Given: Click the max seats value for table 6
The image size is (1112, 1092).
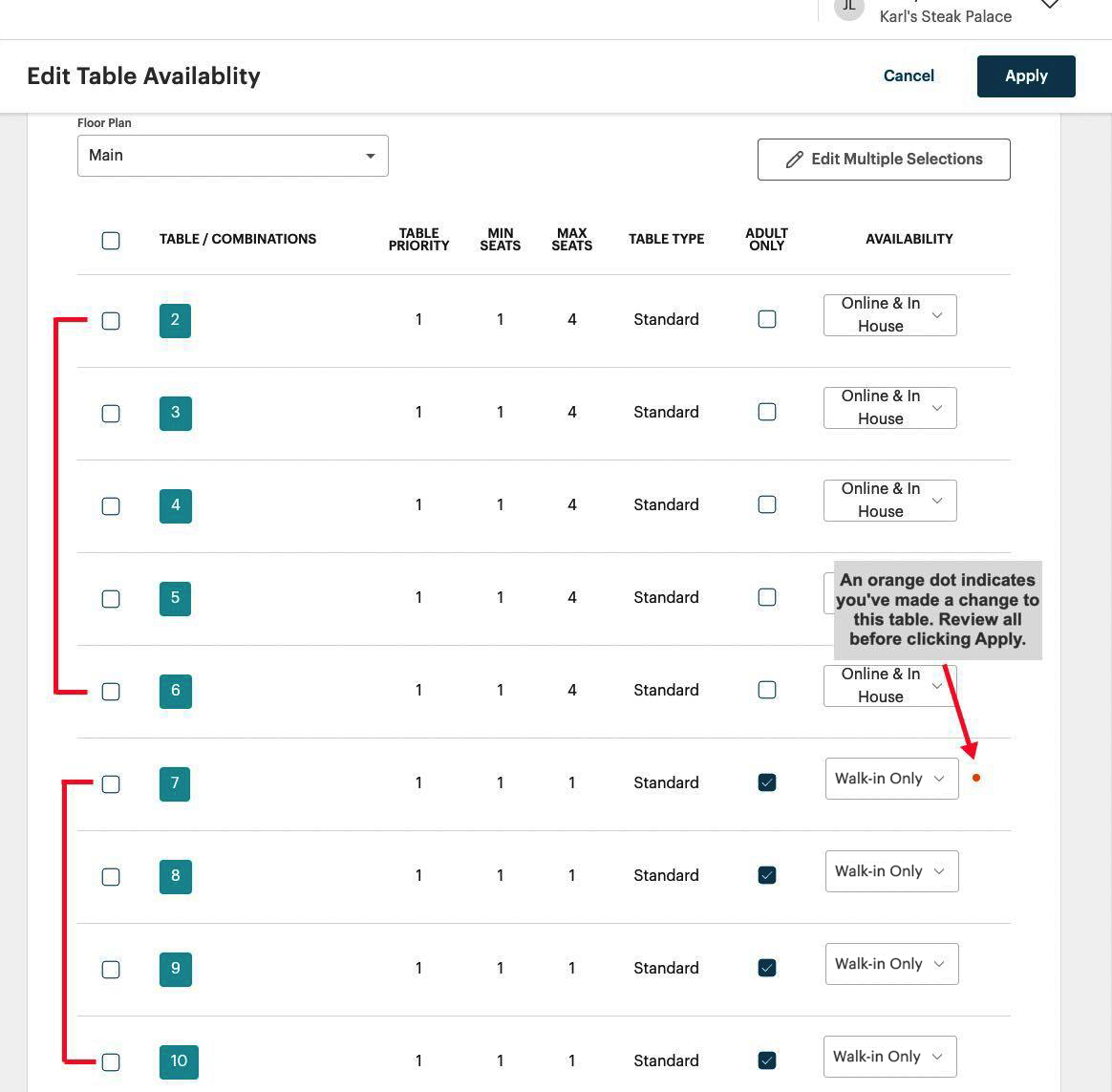Looking at the screenshot, I should click(x=571, y=690).
